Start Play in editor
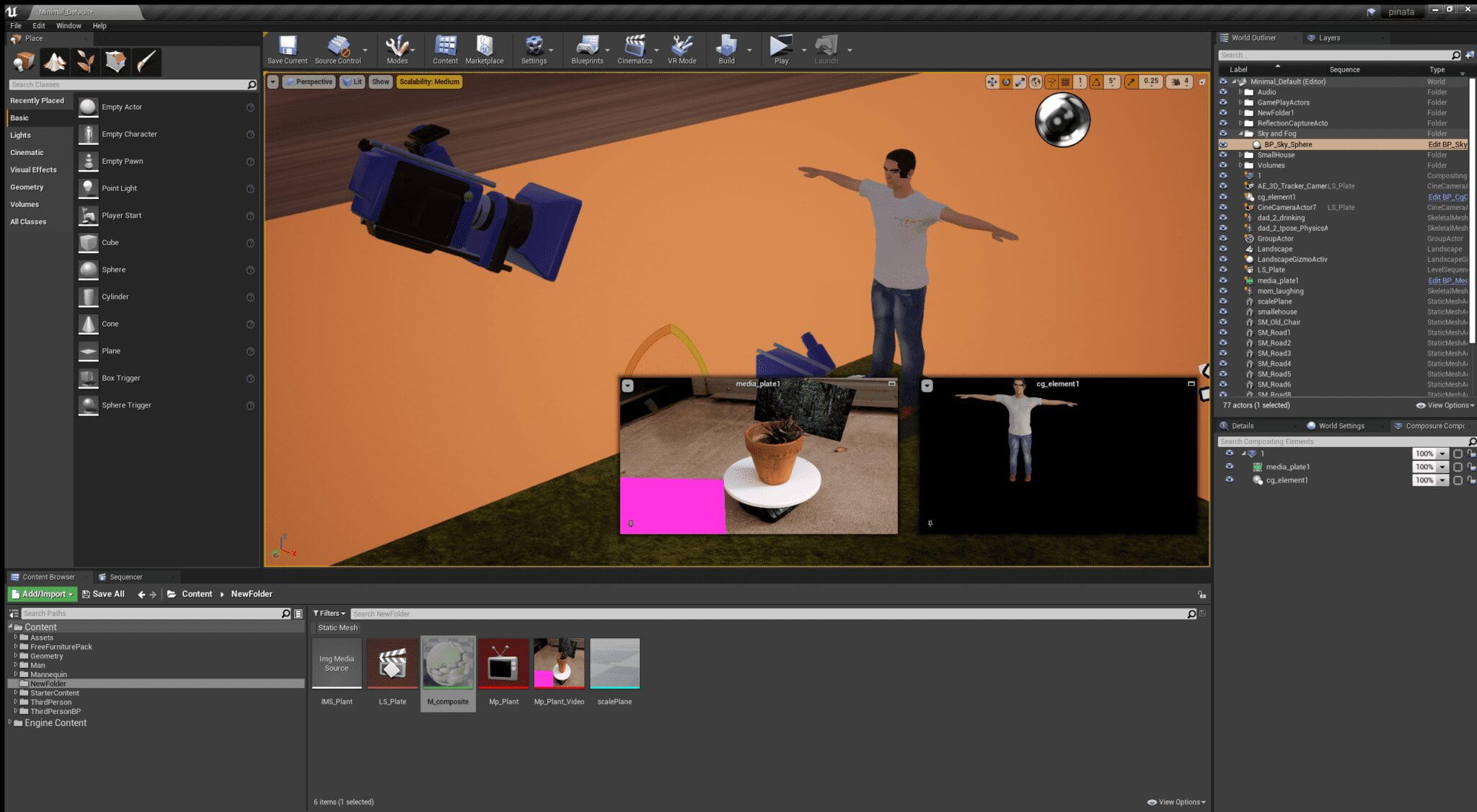 click(781, 50)
